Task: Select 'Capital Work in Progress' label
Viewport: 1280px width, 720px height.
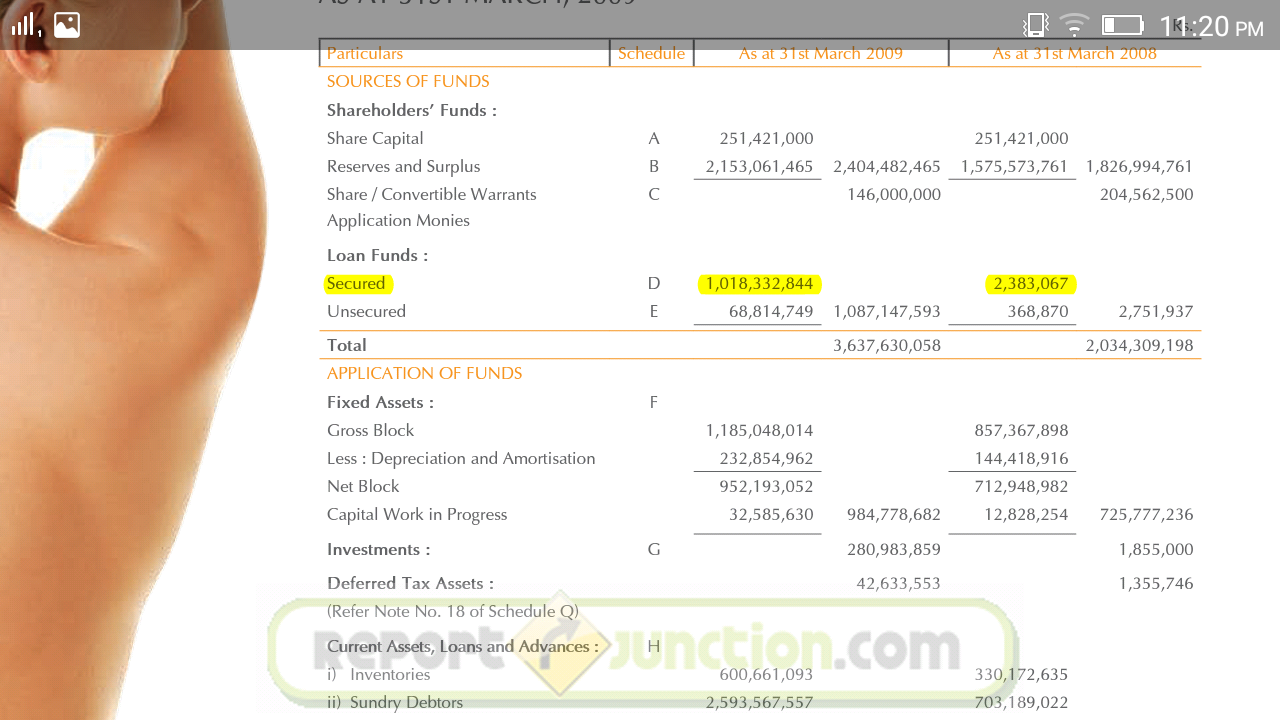Action: click(x=417, y=514)
